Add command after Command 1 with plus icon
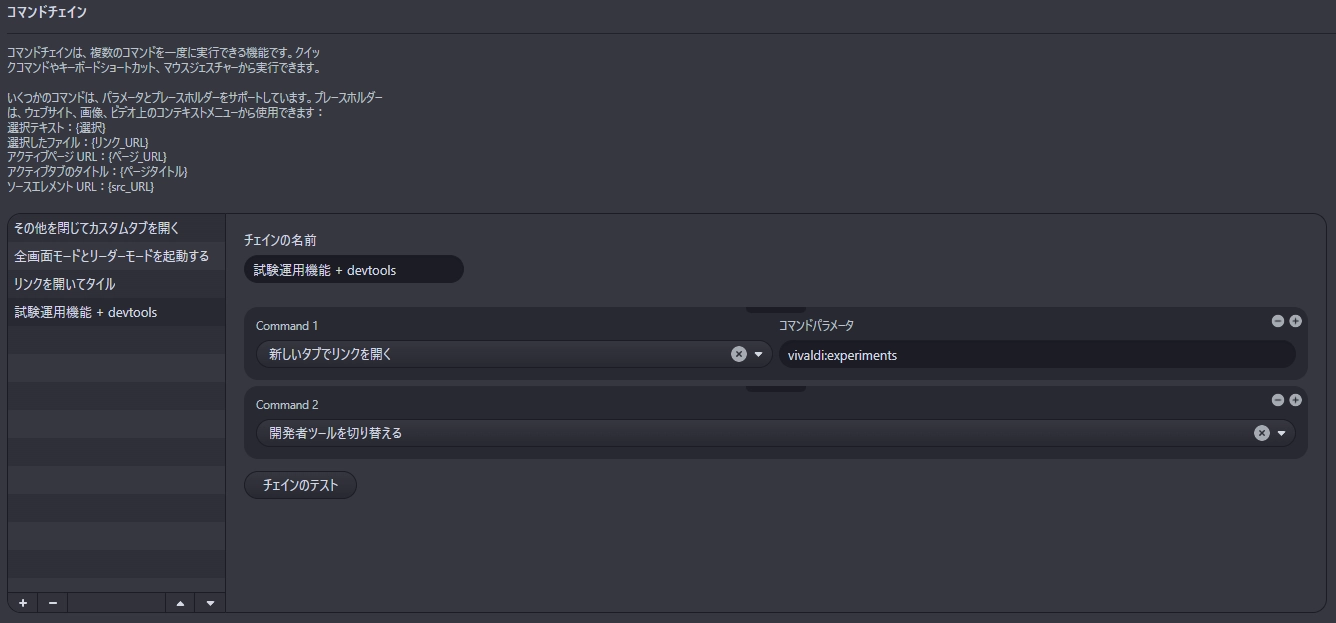 click(1295, 321)
